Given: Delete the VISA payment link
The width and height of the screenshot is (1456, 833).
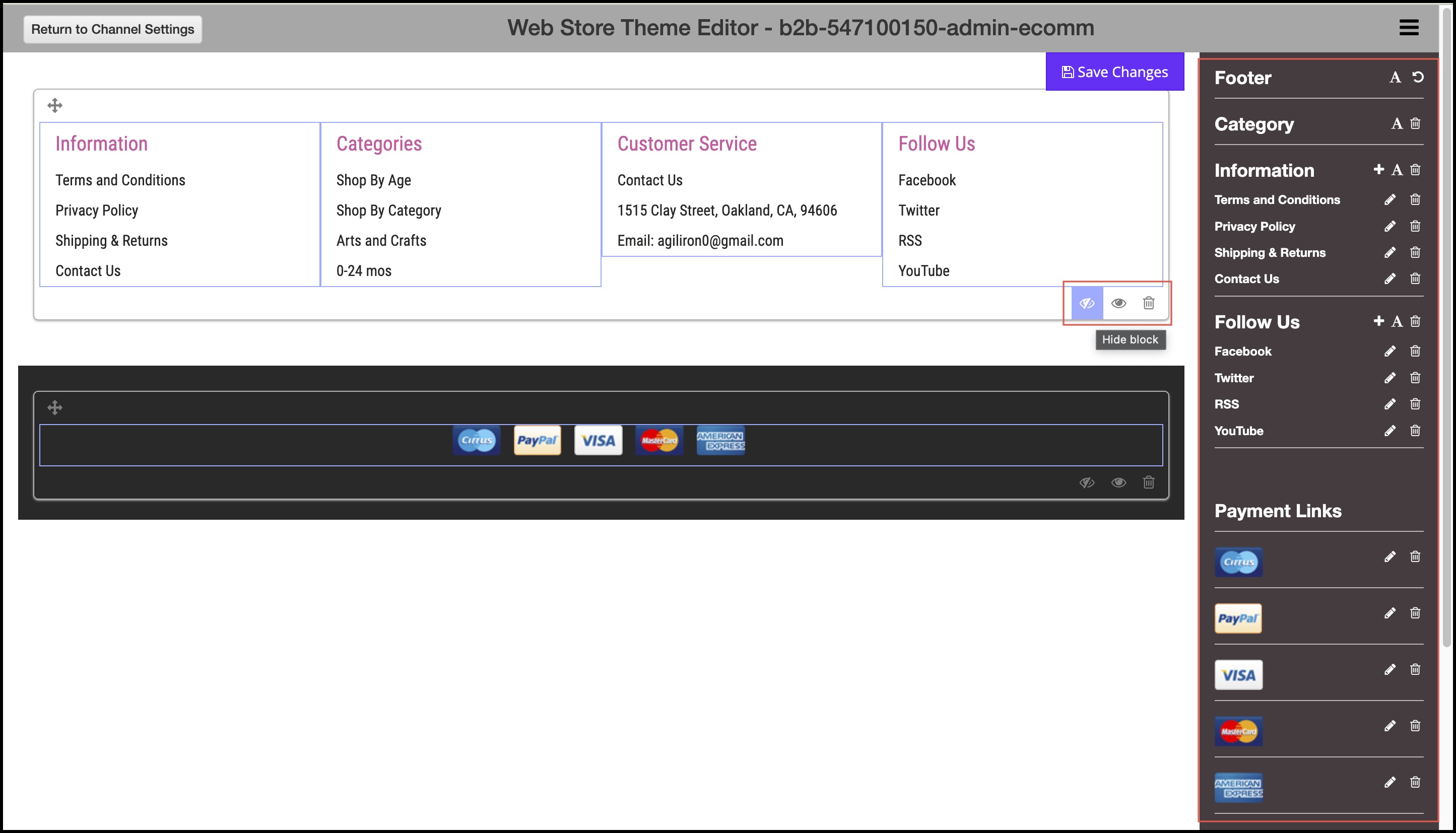Looking at the screenshot, I should coord(1415,669).
